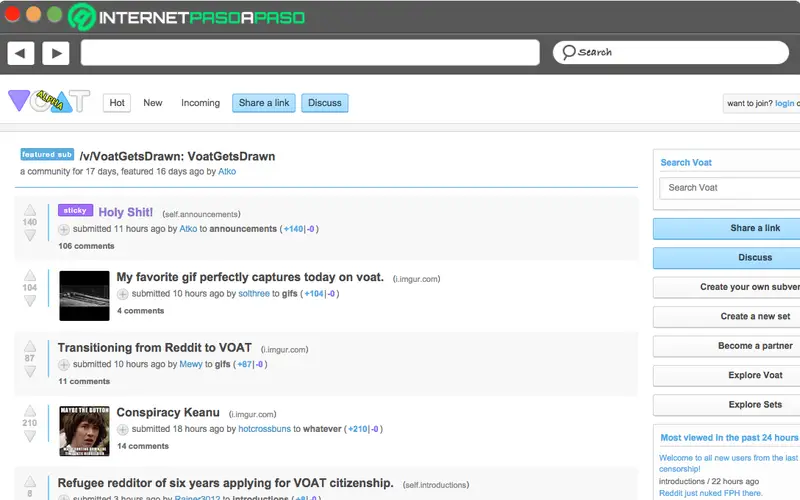Click Create a new set button

click(727, 316)
